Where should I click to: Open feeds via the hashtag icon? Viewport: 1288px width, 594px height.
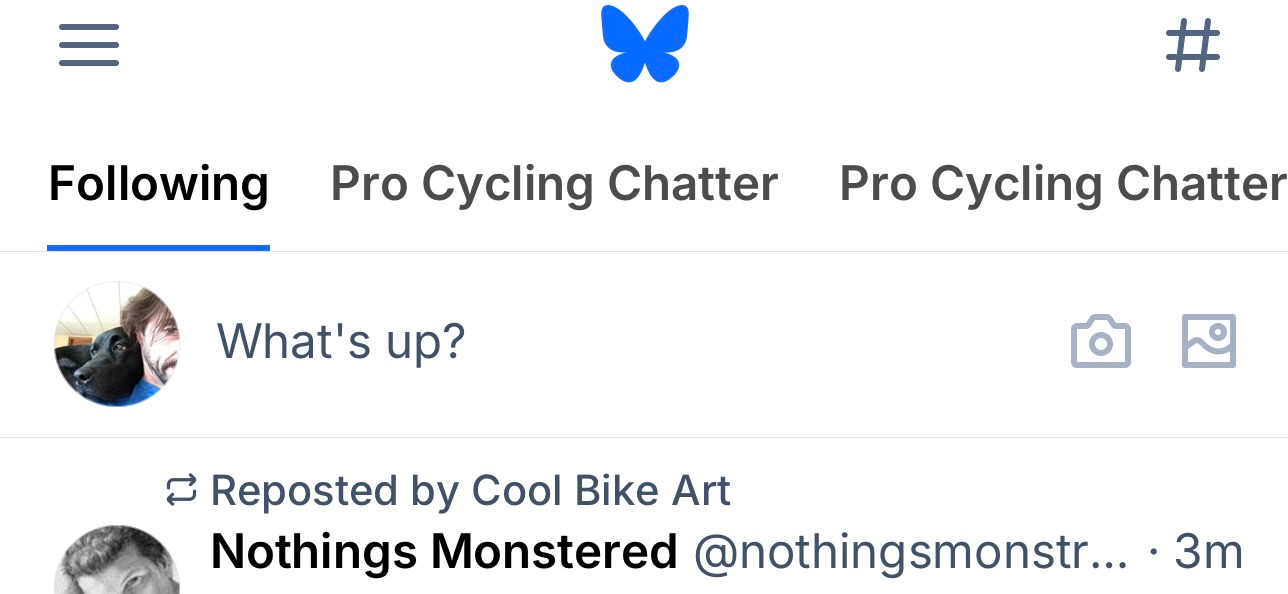coord(1193,46)
